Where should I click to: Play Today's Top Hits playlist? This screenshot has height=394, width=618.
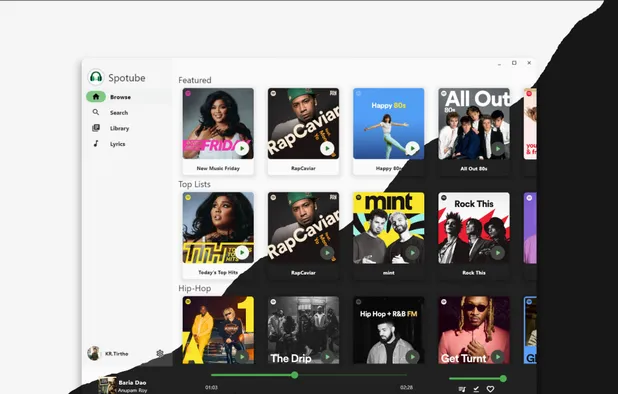(242, 253)
